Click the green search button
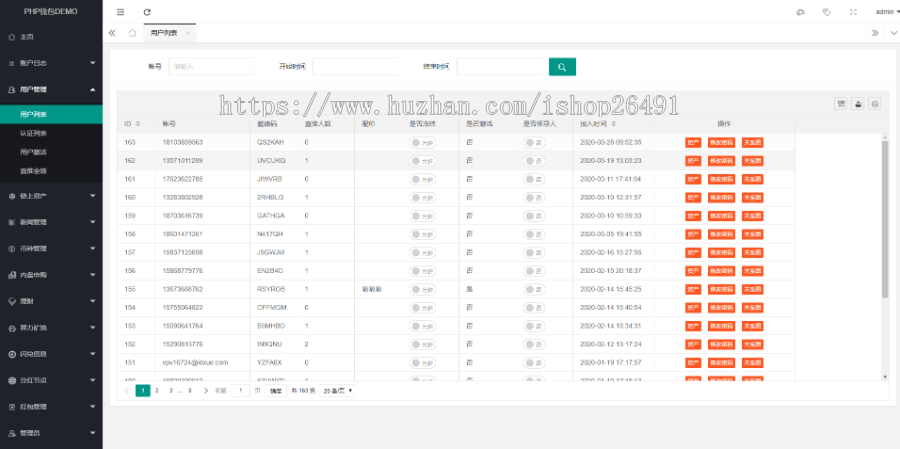Image resolution: width=900 pixels, height=449 pixels. click(x=562, y=67)
